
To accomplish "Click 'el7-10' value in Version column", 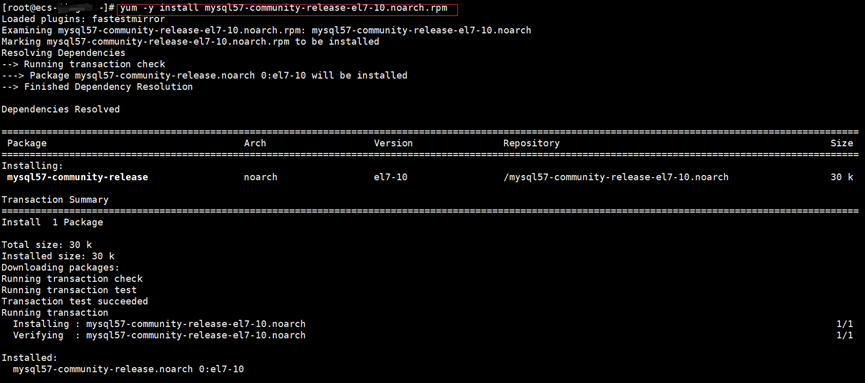I will (391, 177).
